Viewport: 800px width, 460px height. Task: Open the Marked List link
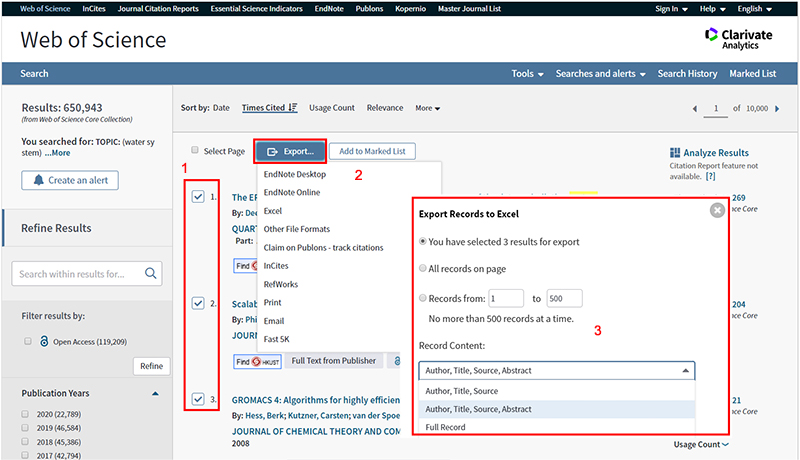coord(753,73)
